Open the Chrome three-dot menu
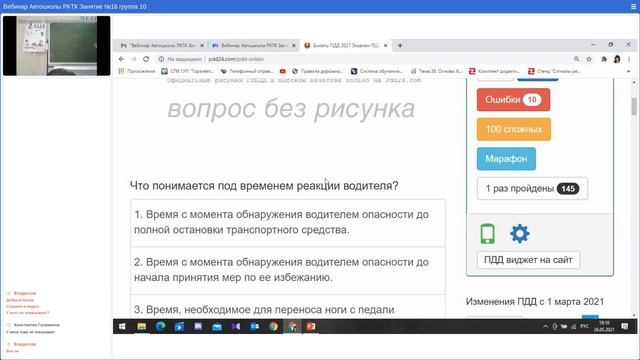 (629, 59)
